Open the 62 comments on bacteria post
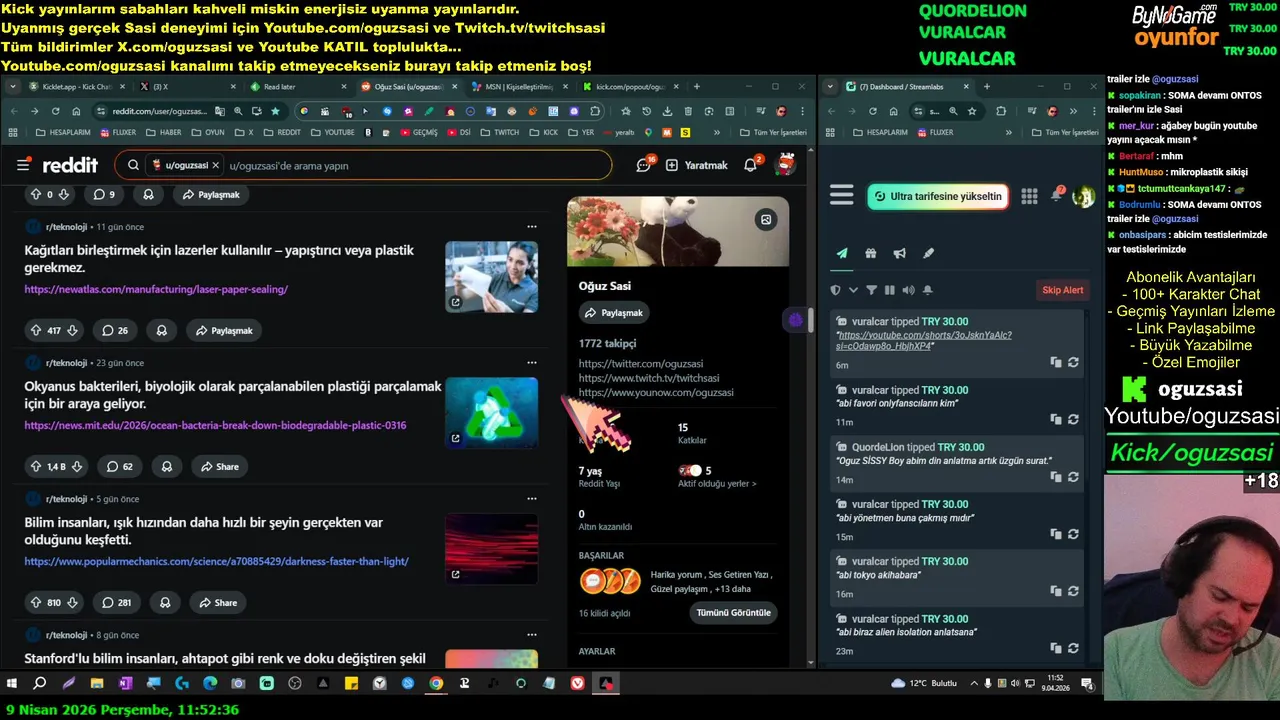 tap(119, 466)
